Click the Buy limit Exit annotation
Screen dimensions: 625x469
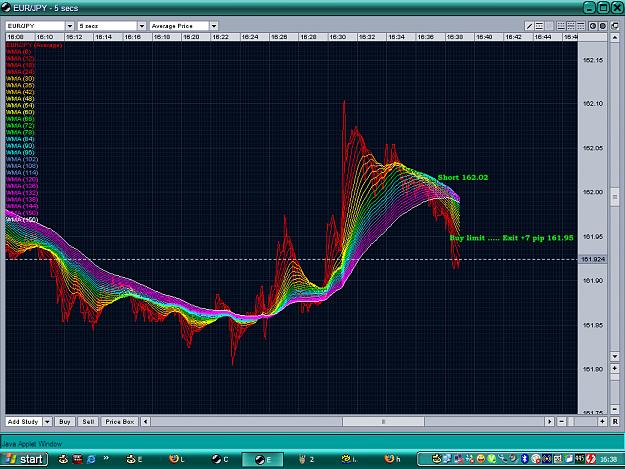click(511, 238)
